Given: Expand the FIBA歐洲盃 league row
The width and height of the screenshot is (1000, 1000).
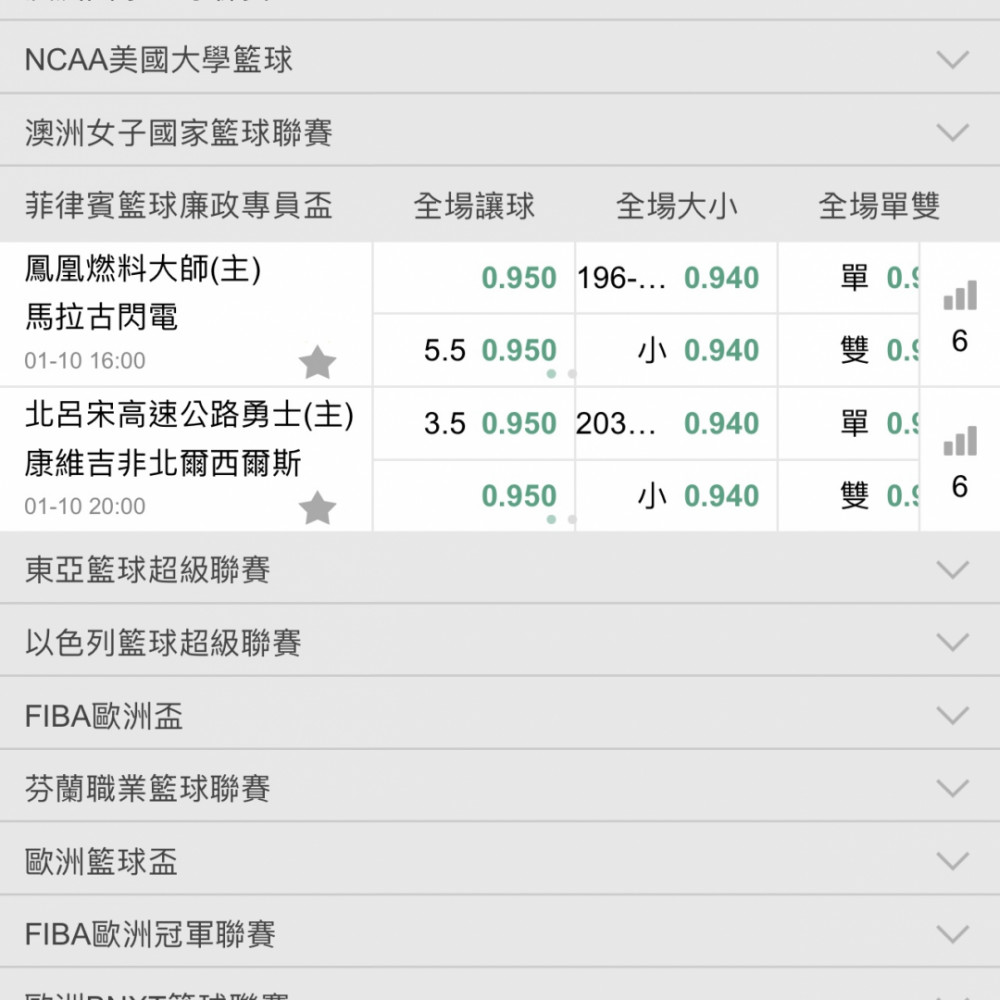Looking at the screenshot, I should click(x=500, y=715).
